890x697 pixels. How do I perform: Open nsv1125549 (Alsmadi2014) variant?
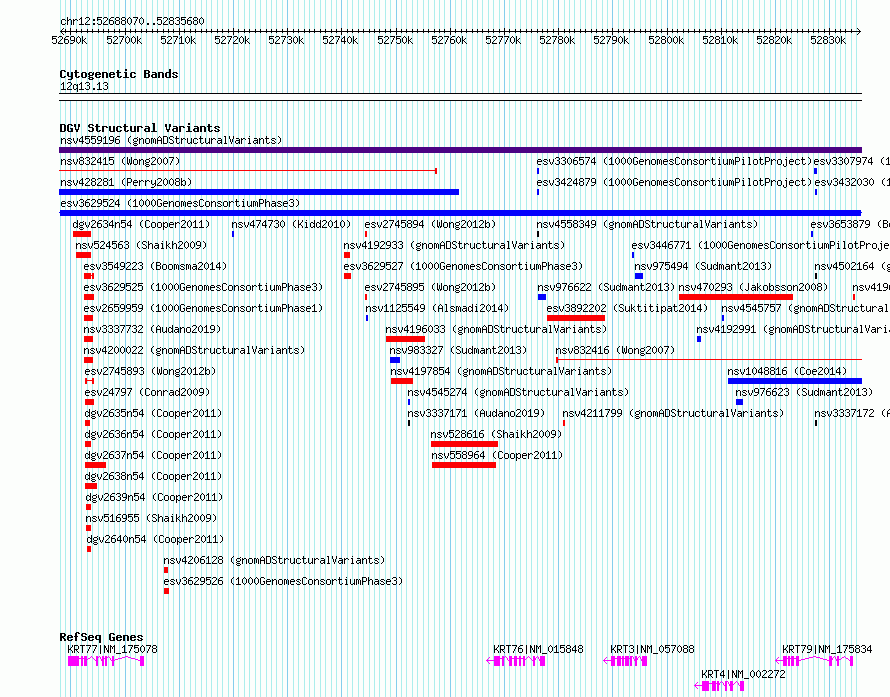437,308
